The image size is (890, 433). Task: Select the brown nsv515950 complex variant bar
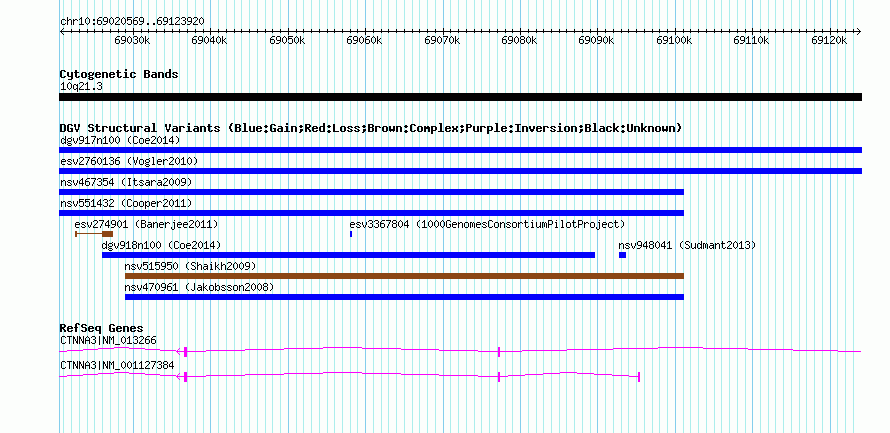click(x=404, y=276)
